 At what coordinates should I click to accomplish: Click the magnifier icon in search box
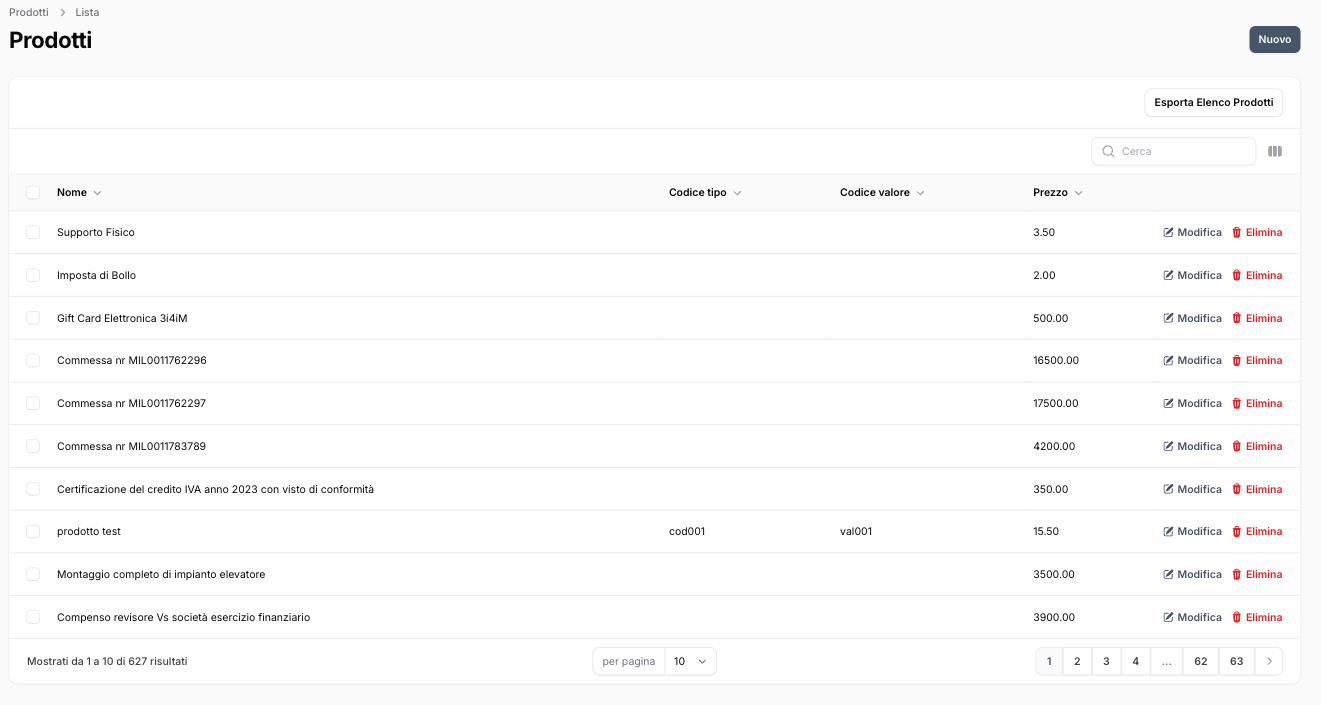tap(1108, 152)
